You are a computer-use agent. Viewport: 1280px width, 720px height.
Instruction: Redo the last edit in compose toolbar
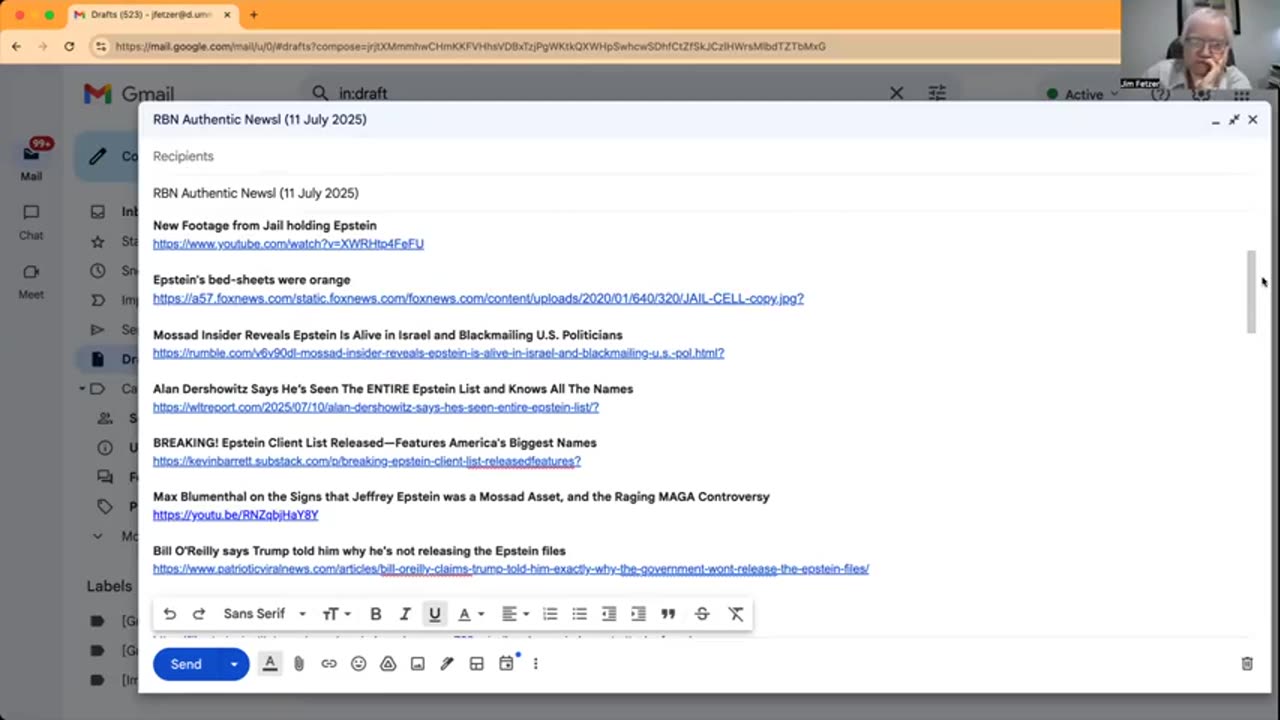tap(199, 614)
